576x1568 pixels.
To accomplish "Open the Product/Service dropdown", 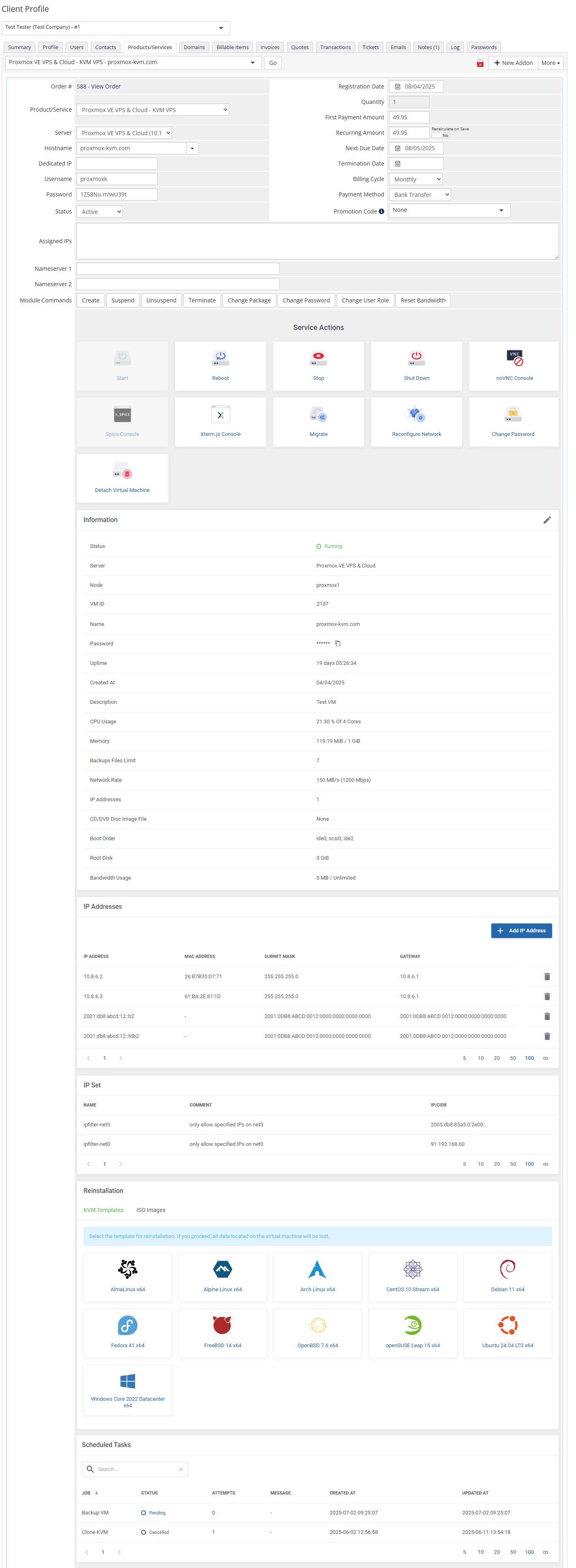I will click(153, 110).
